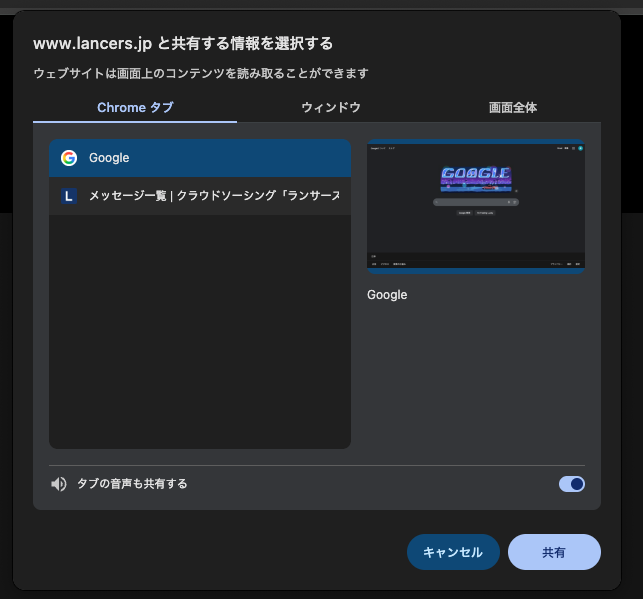Click the タブの音声も共有する label text
The height and width of the screenshot is (599, 643).
click(x=132, y=484)
